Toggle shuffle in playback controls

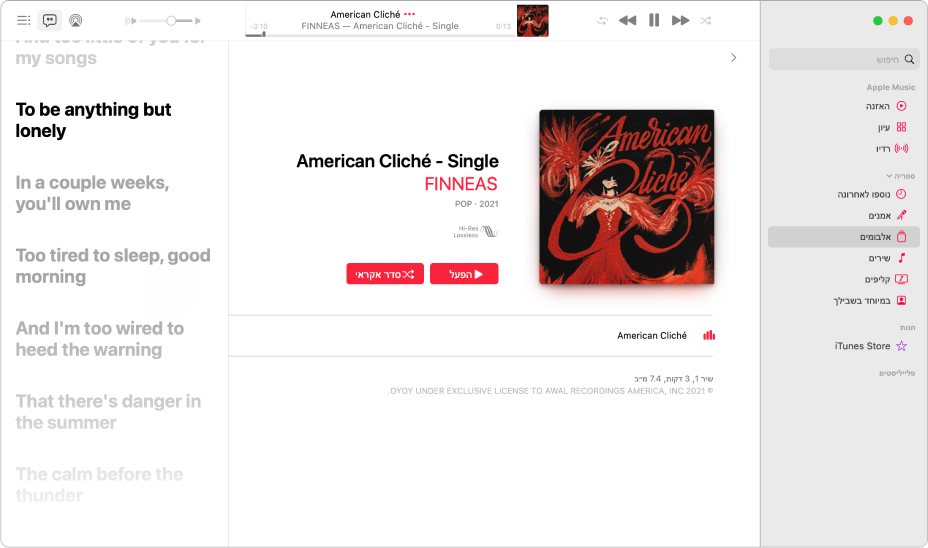pos(705,21)
